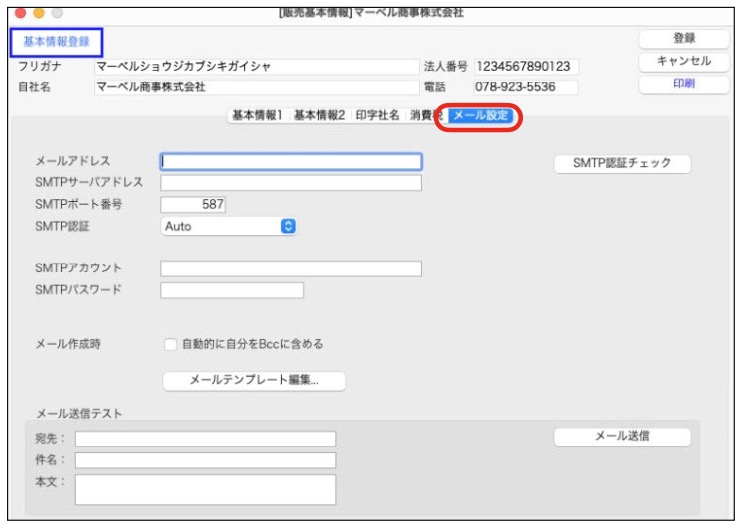Click the SMTPサーバアドレス text field
This screenshot has height=528, width=745.
291,183
